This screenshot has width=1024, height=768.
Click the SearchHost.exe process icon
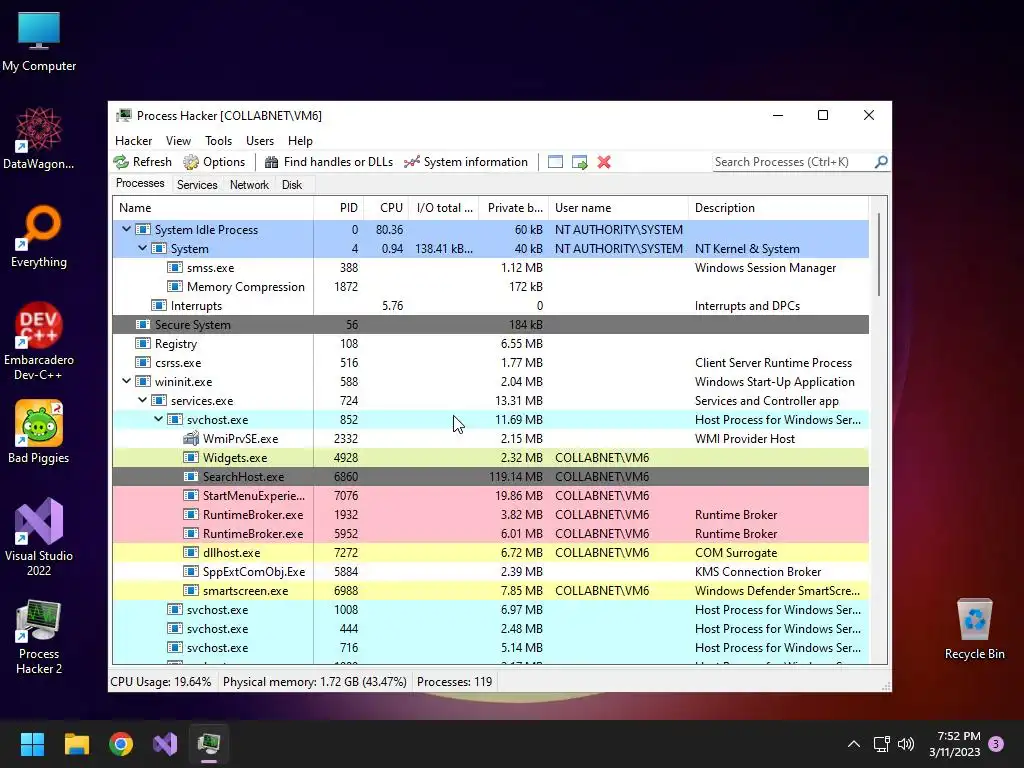(x=191, y=476)
